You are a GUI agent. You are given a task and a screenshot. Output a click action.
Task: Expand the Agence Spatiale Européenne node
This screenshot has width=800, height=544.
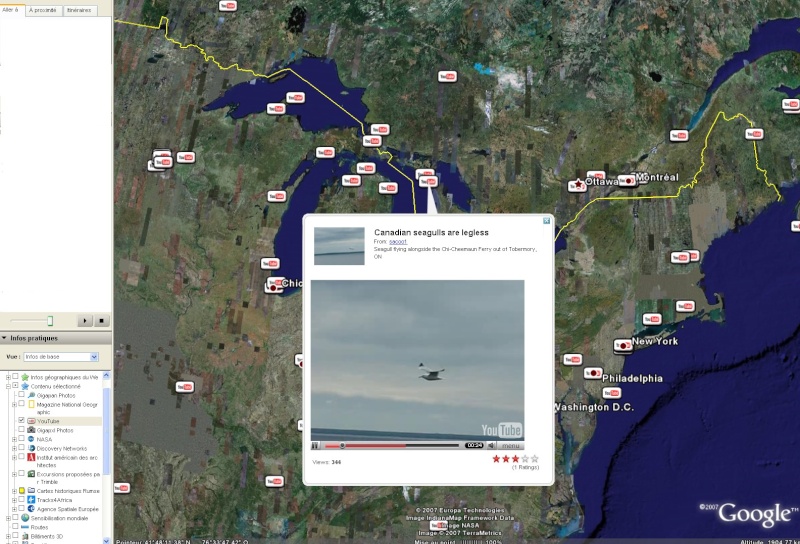14,509
